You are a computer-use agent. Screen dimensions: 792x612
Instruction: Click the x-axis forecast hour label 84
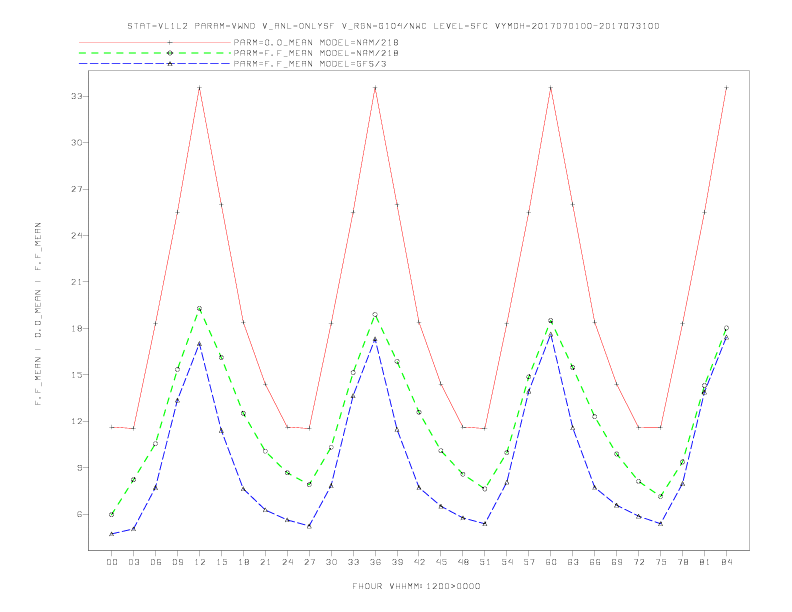[x=726, y=562]
